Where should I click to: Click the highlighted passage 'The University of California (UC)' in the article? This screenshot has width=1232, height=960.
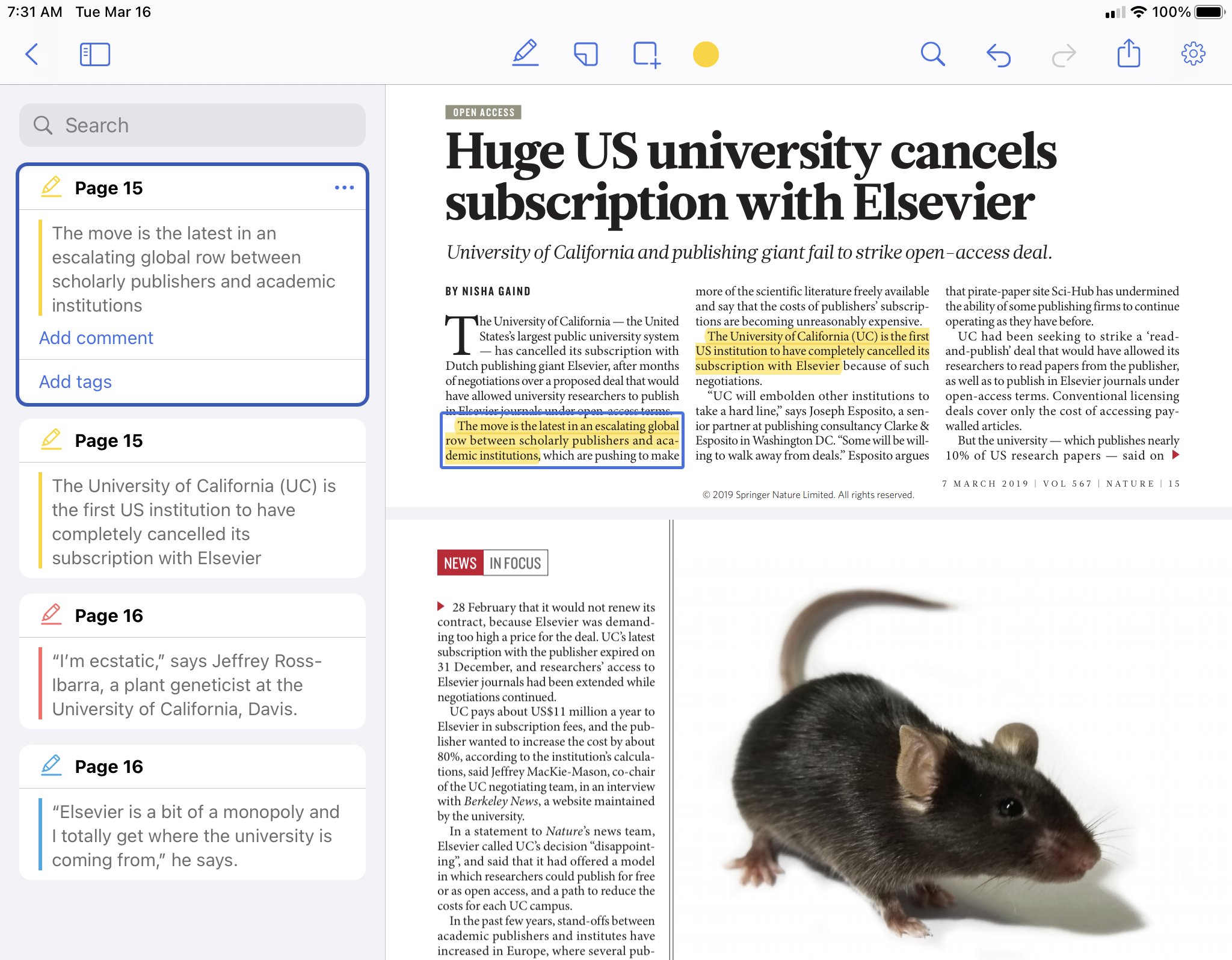pyautogui.click(x=812, y=351)
